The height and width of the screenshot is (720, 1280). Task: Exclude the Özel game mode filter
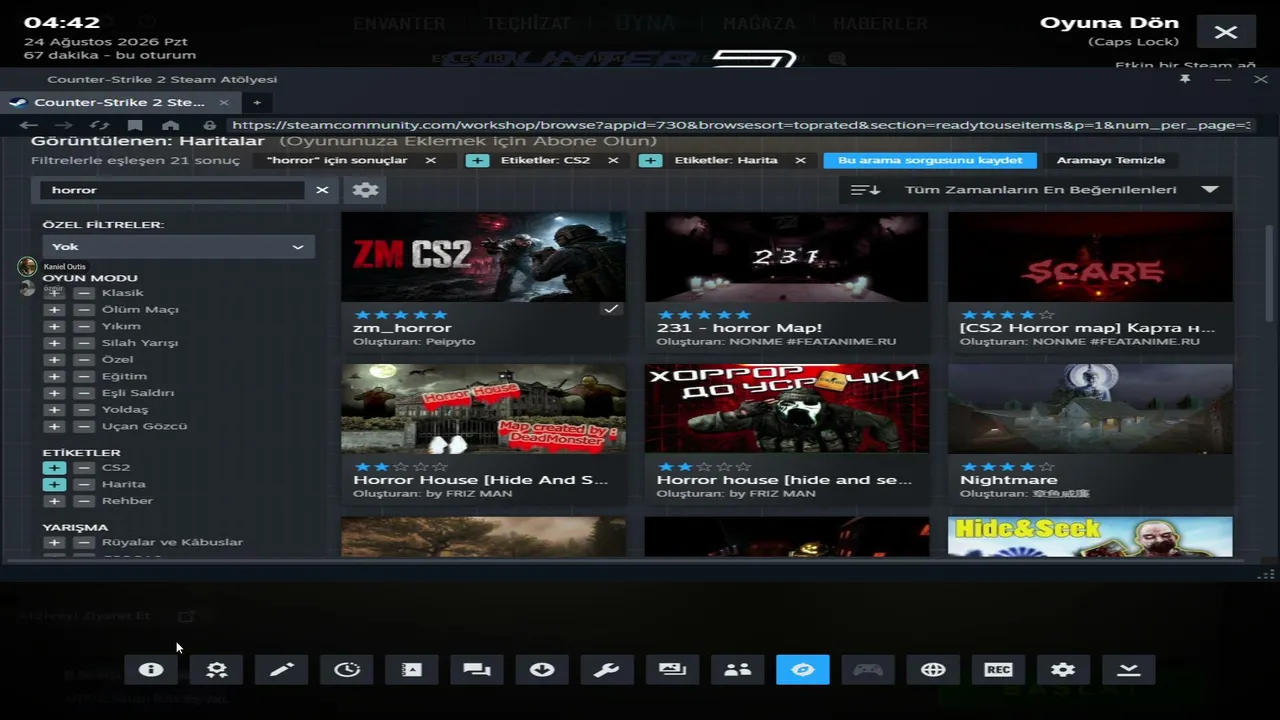click(x=85, y=360)
